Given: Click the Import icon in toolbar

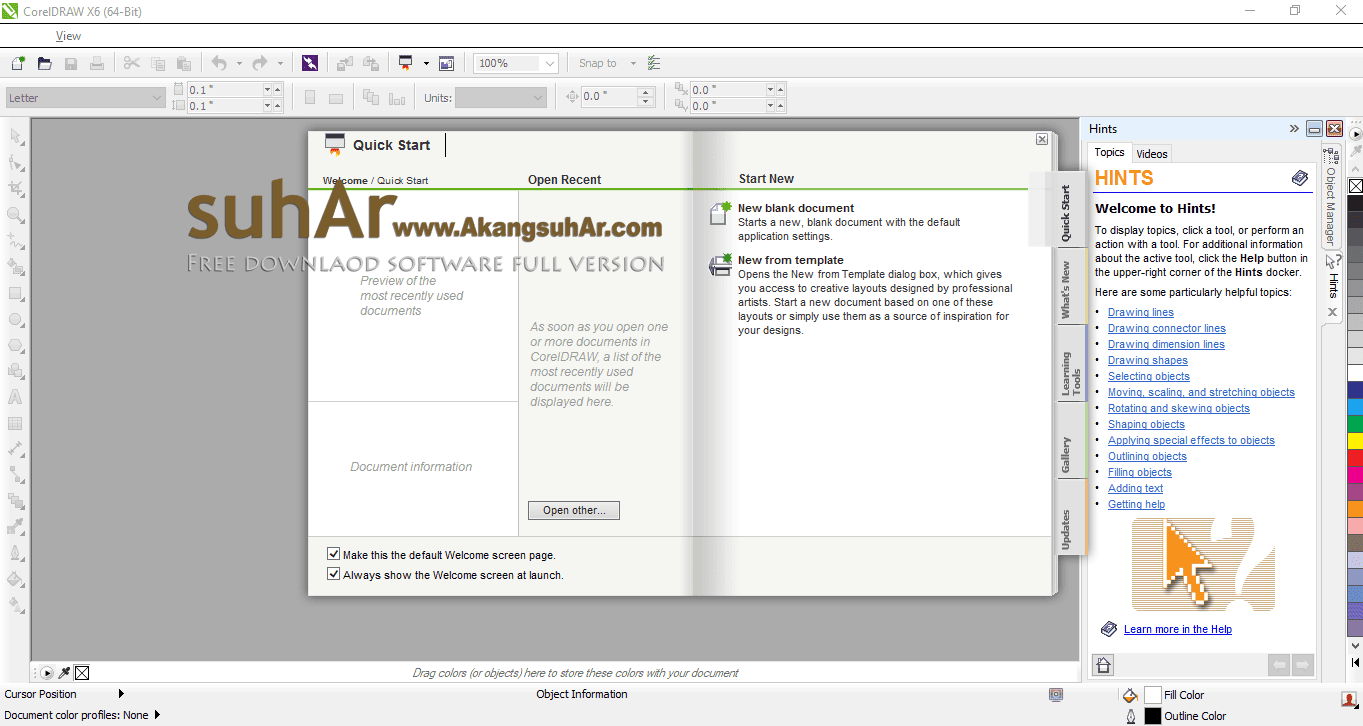Looking at the screenshot, I should click(344, 63).
